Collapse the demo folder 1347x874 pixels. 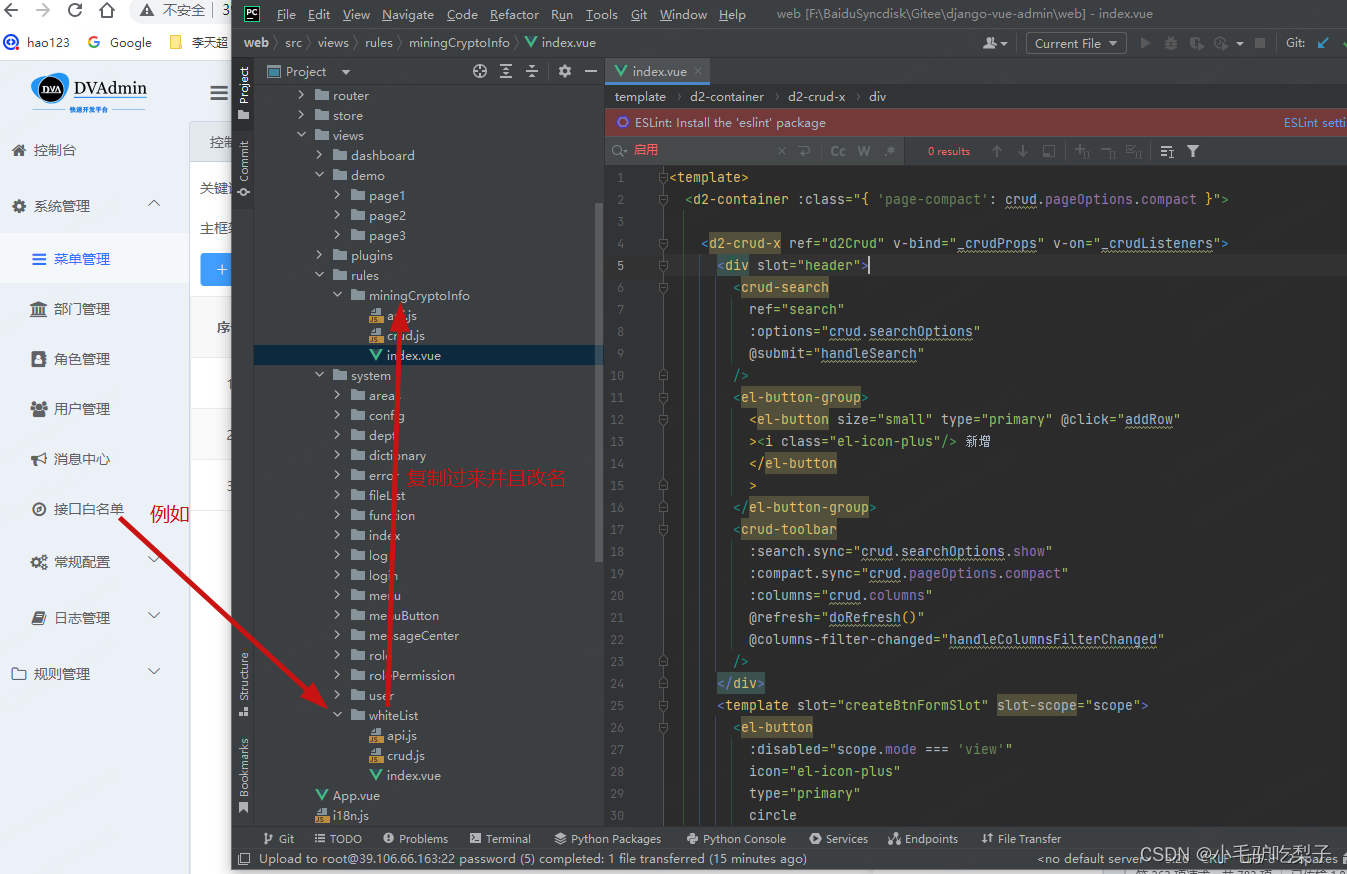319,175
